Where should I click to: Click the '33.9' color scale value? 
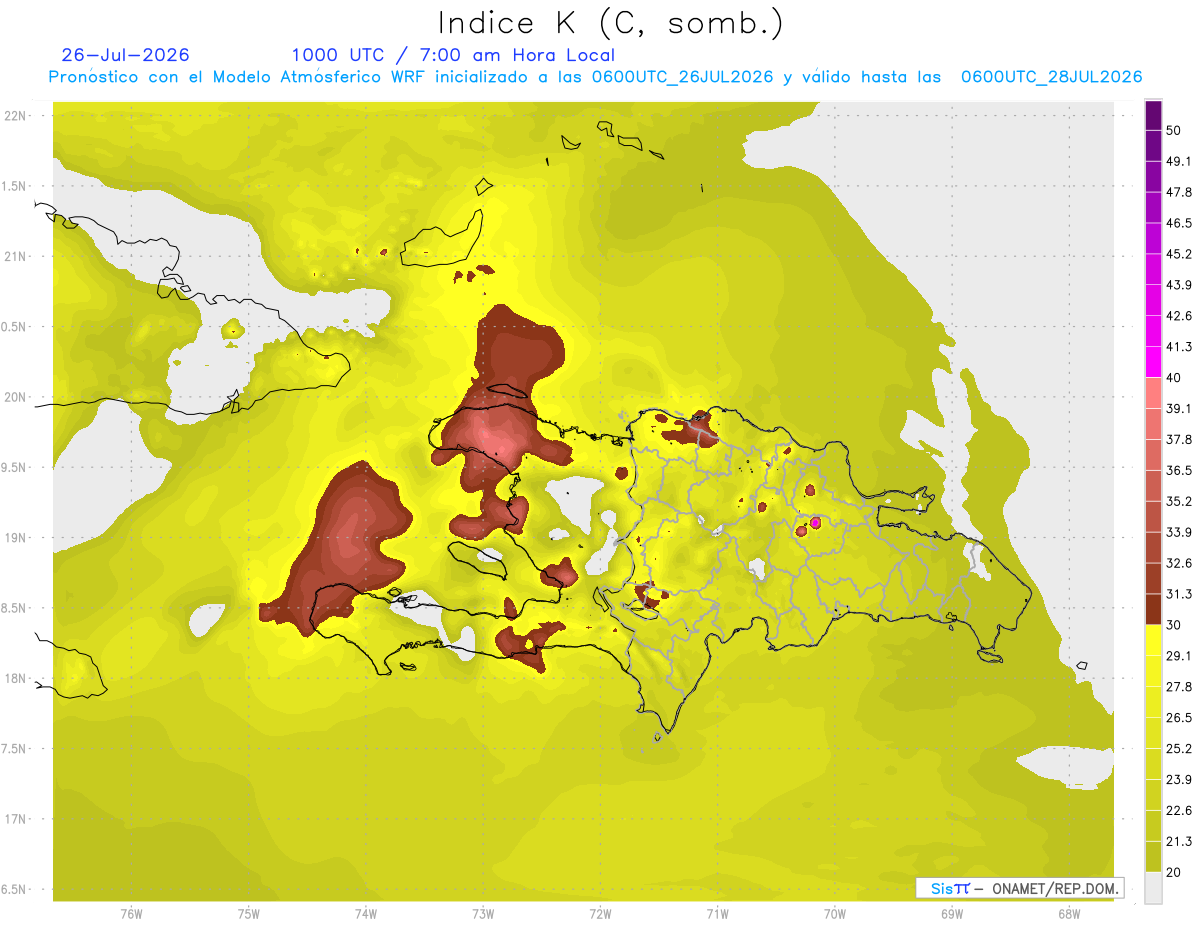coord(1180,532)
